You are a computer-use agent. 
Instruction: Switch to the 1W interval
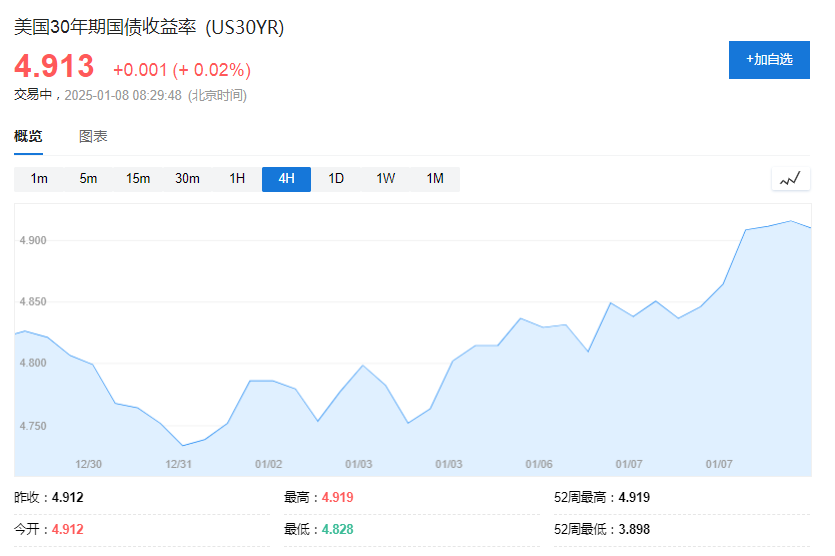click(x=385, y=179)
